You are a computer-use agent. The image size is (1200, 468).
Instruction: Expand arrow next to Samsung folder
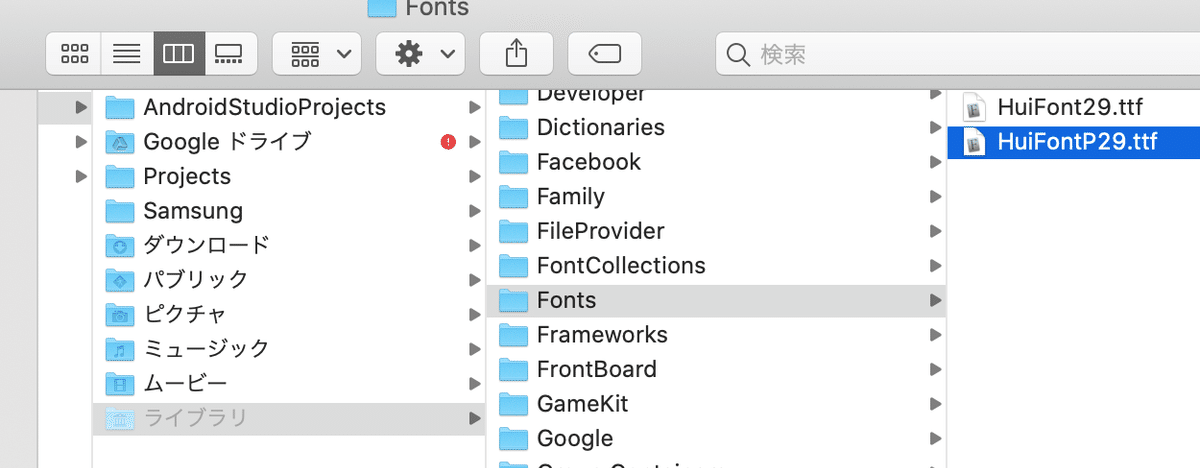pyautogui.click(x=474, y=211)
